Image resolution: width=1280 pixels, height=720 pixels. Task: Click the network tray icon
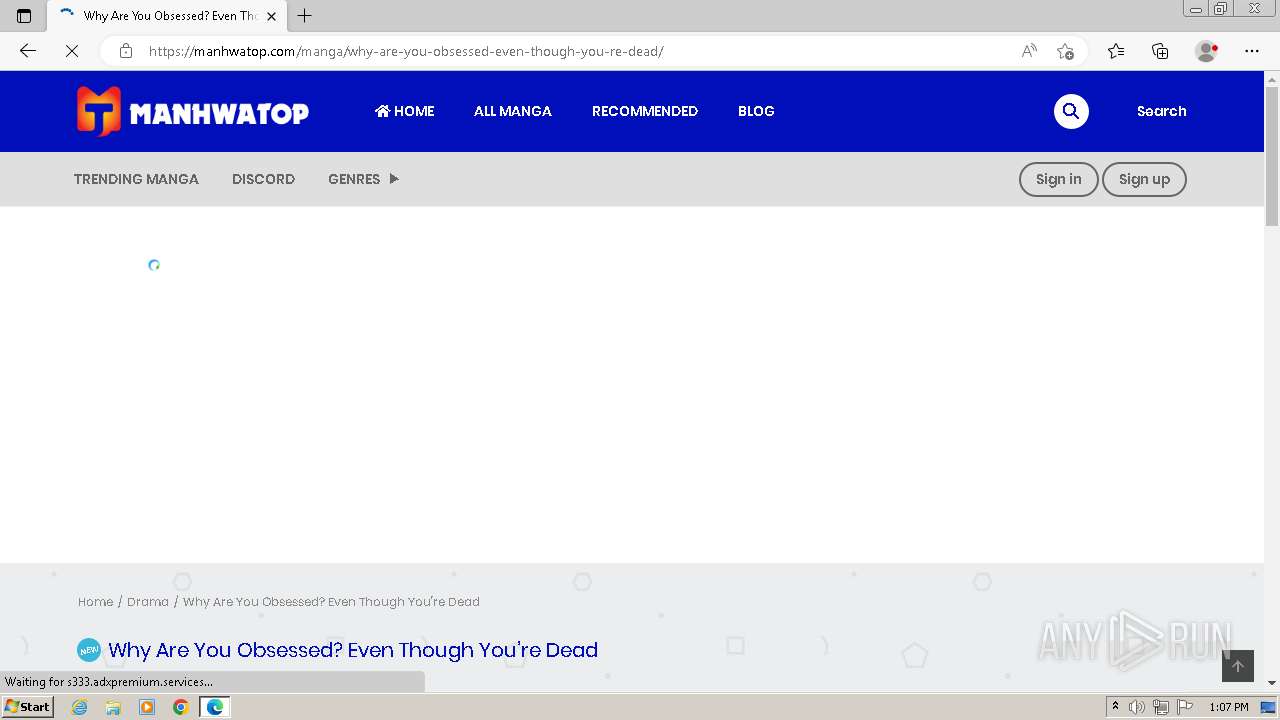coord(1160,707)
